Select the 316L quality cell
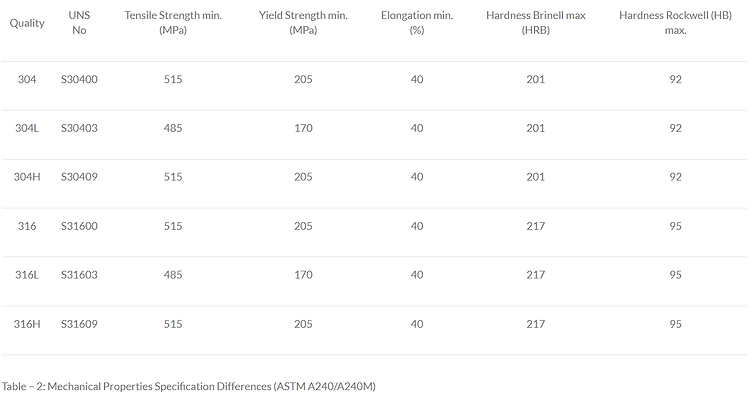The width and height of the screenshot is (753, 399). (27, 275)
